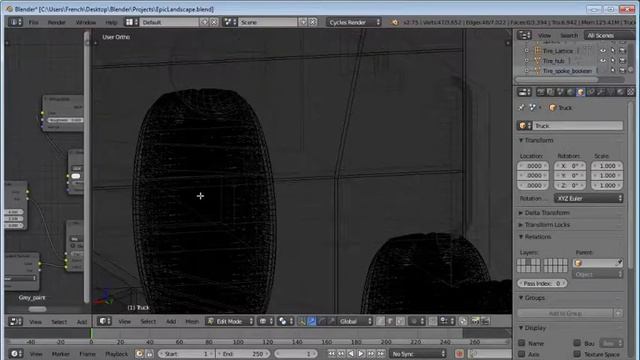Click the object data block cube icon beside Truck field

[524, 126]
